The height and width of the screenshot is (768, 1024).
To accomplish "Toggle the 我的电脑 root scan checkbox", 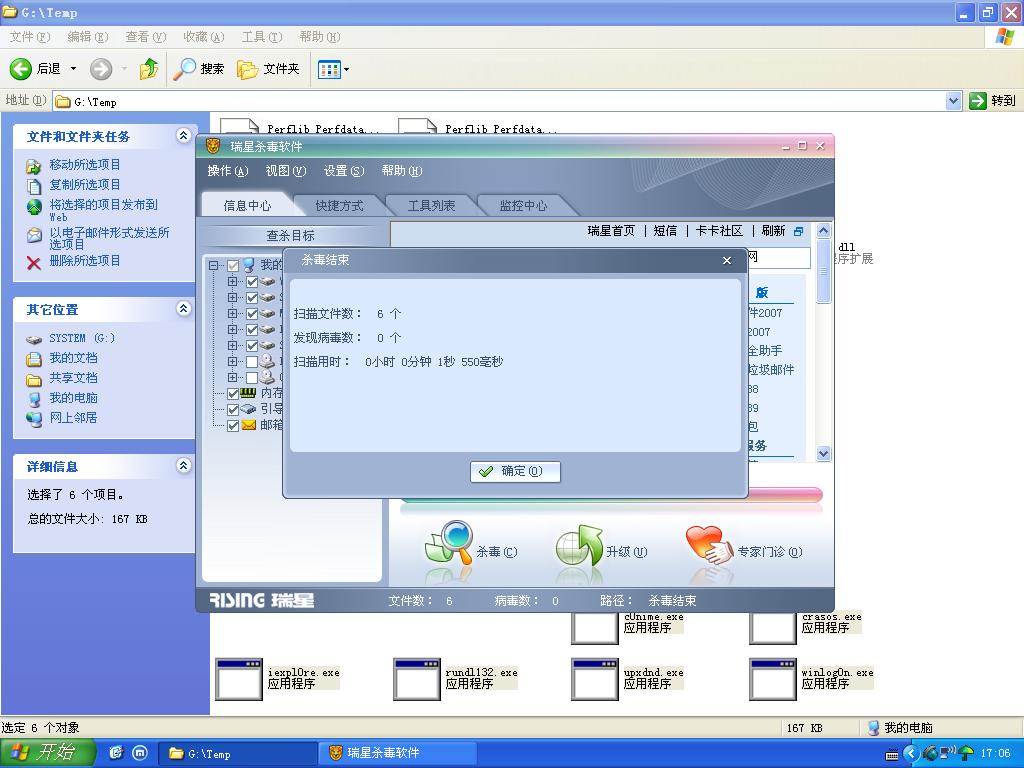I will (x=233, y=265).
